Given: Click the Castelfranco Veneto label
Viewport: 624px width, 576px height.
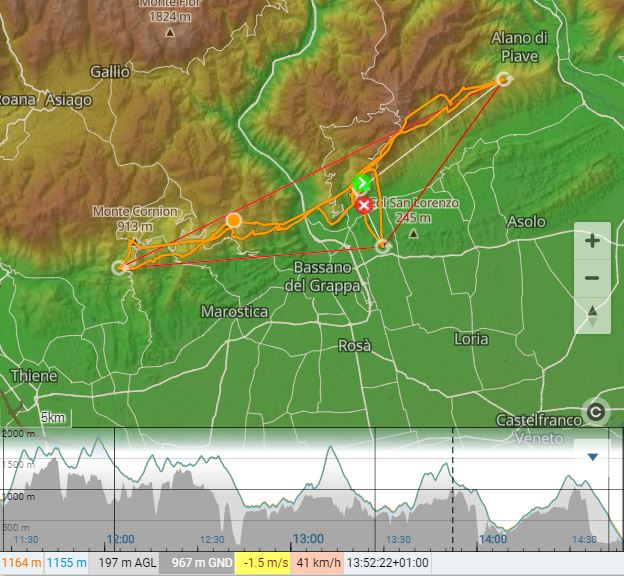Looking at the screenshot, I should tap(538, 429).
